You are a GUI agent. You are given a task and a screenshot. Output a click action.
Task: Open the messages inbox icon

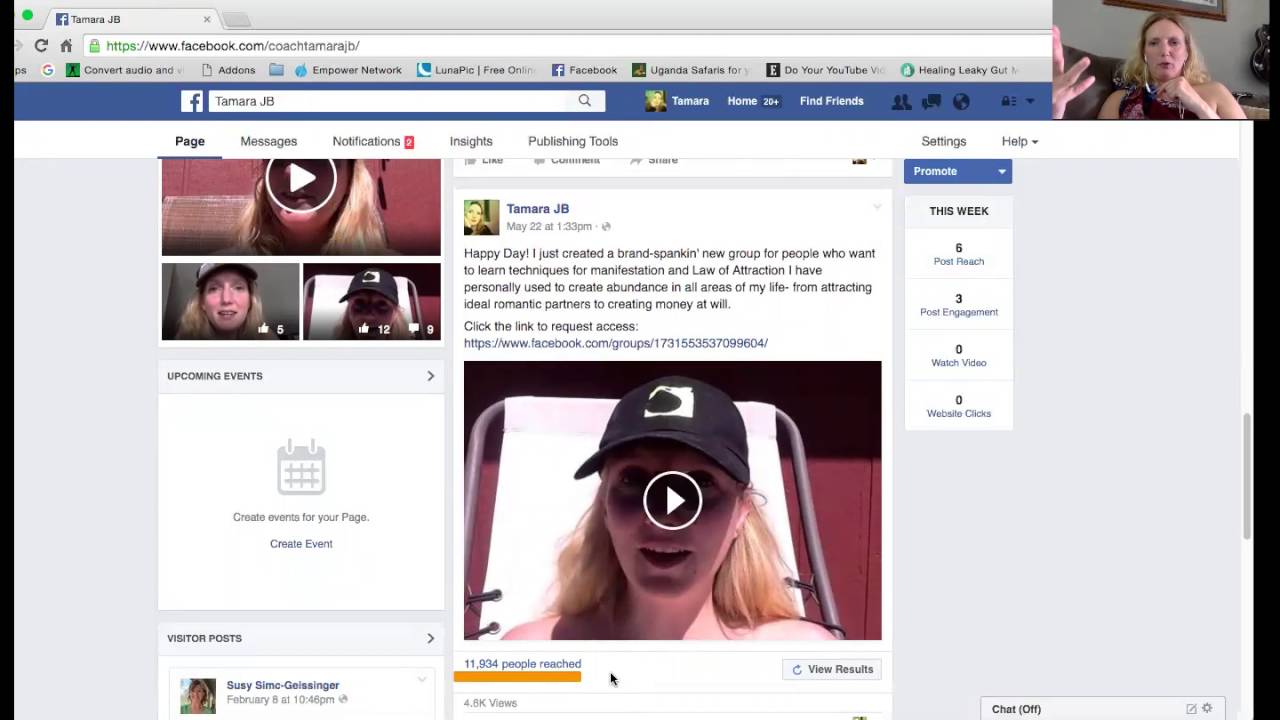coord(931,101)
